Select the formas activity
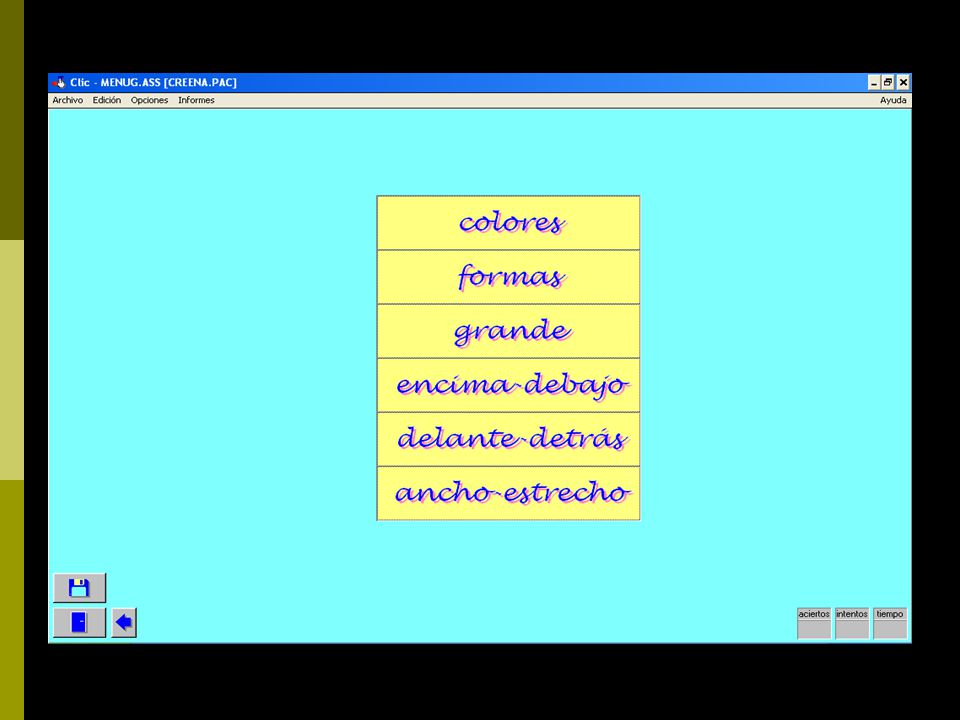Viewport: 960px width, 720px height. (x=508, y=277)
